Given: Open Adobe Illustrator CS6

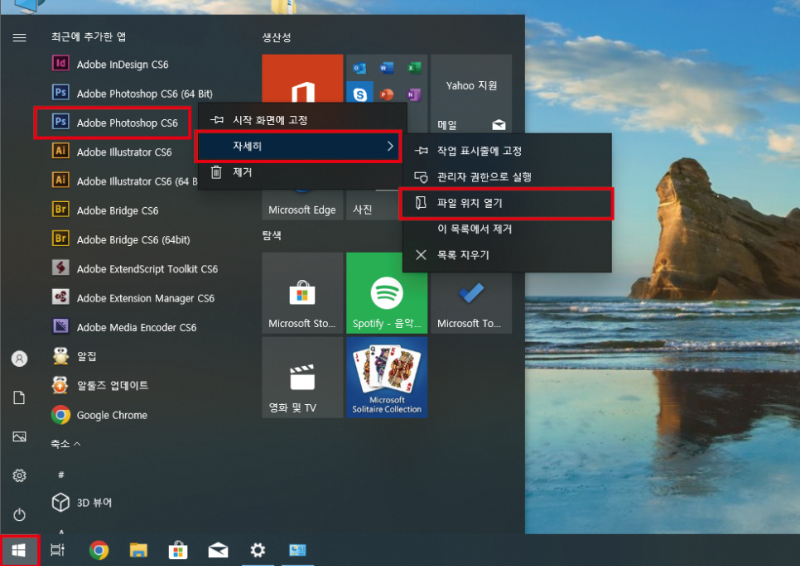Looking at the screenshot, I should 112,152.
